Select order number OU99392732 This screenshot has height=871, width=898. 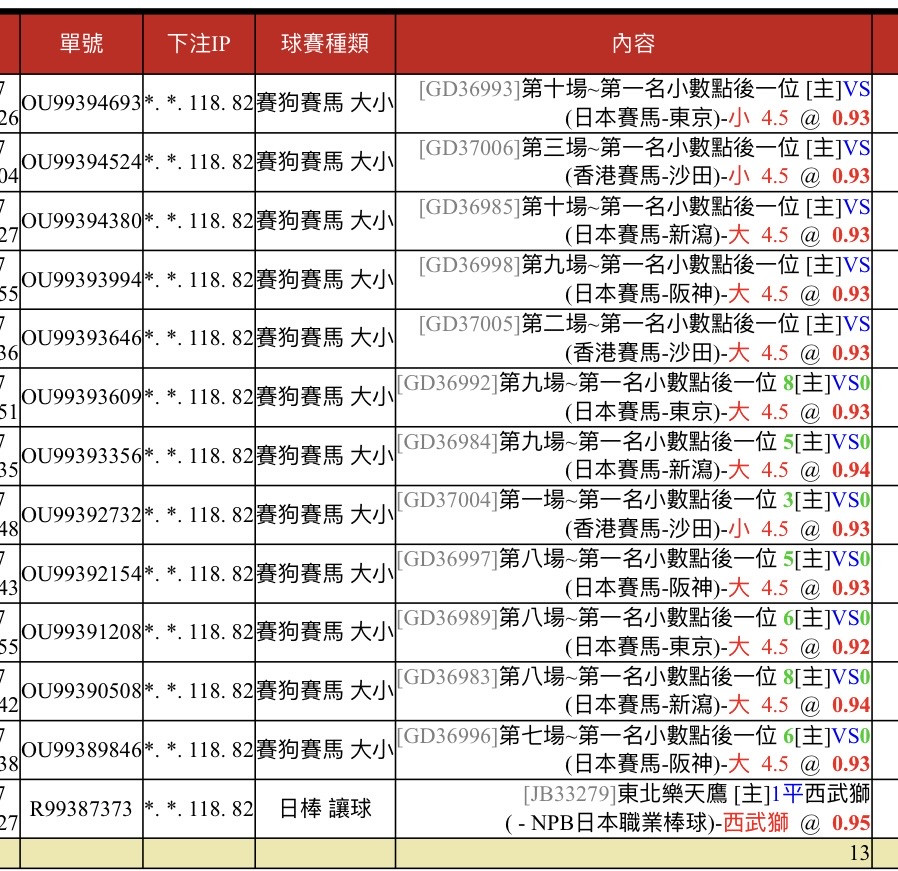coord(81,515)
